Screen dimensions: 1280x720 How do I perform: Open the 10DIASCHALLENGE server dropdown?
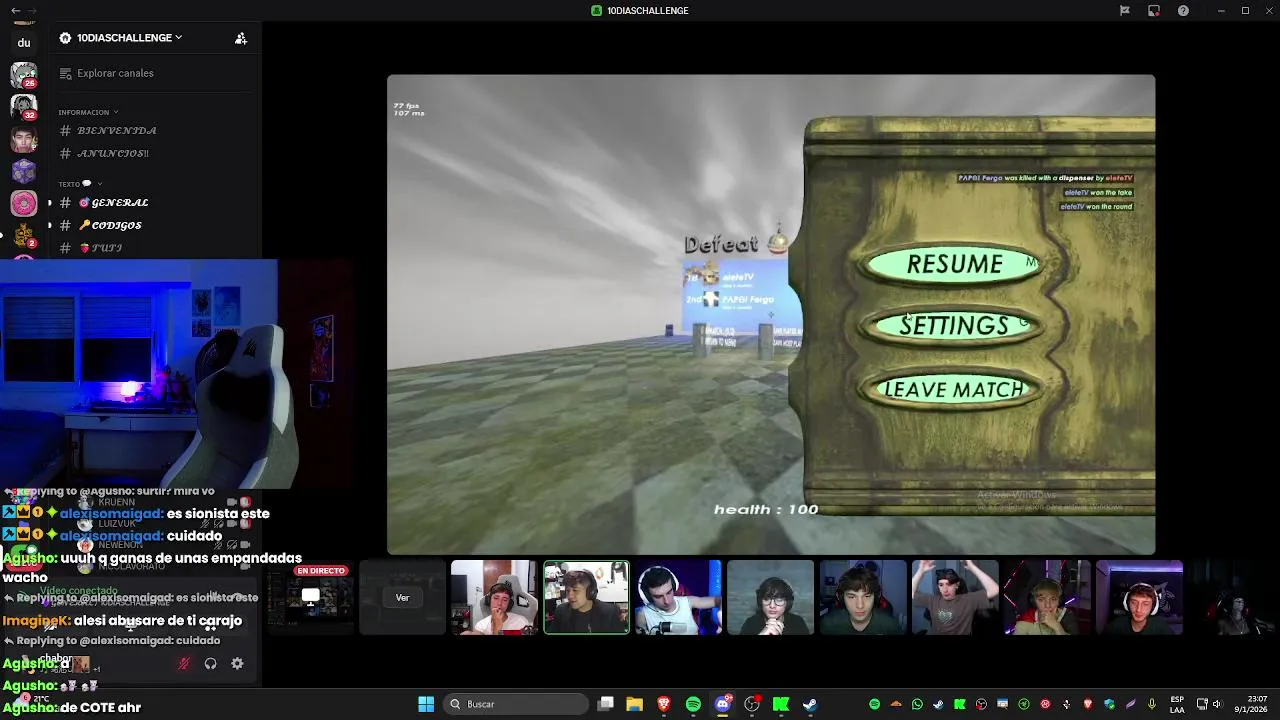point(121,38)
